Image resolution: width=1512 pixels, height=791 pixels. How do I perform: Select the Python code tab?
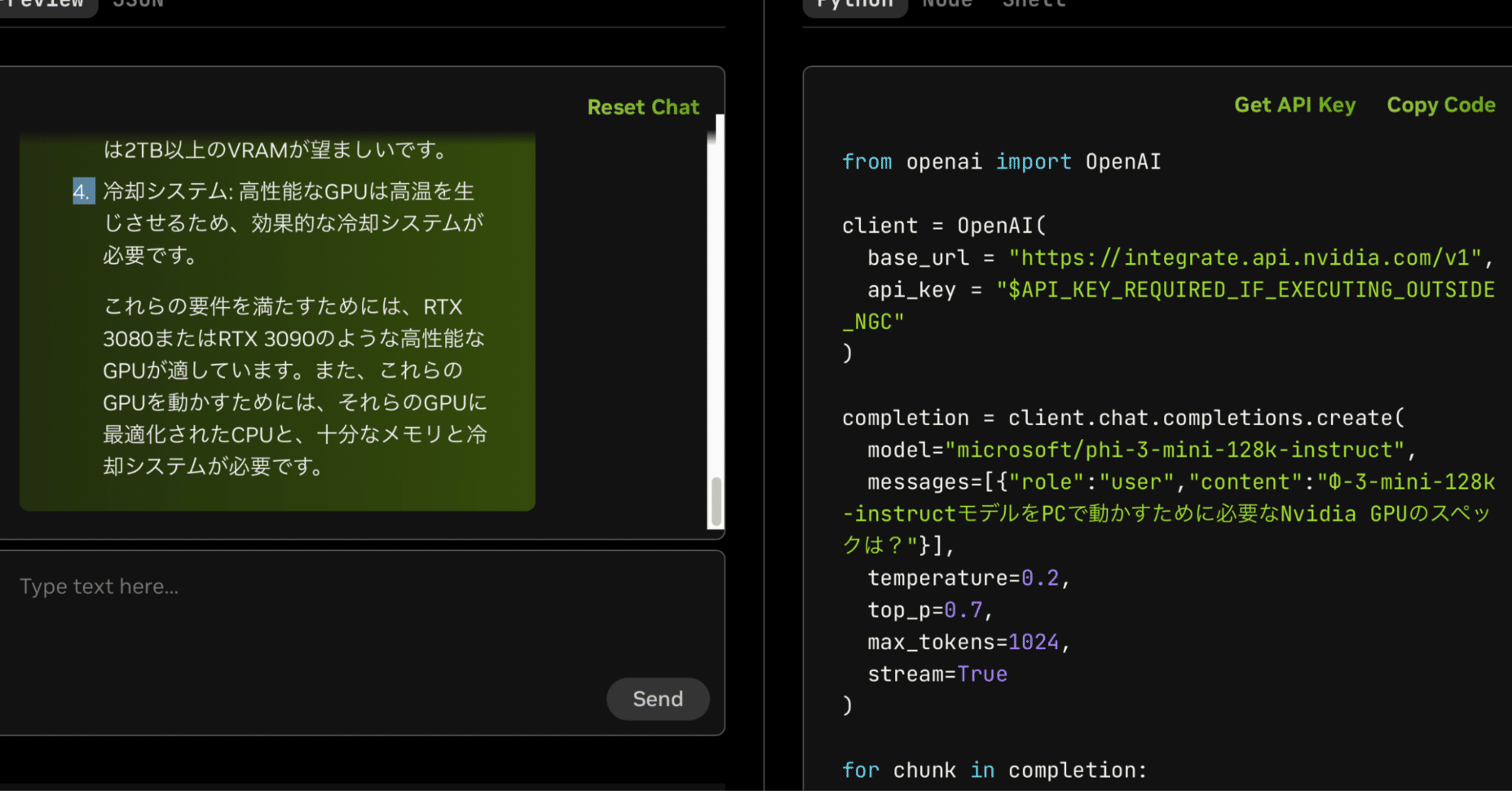click(x=855, y=5)
